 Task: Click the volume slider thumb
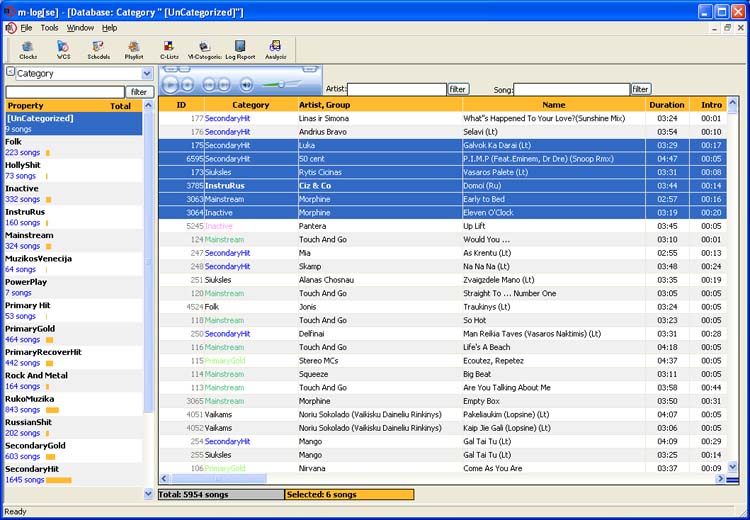pyautogui.click(x=281, y=84)
